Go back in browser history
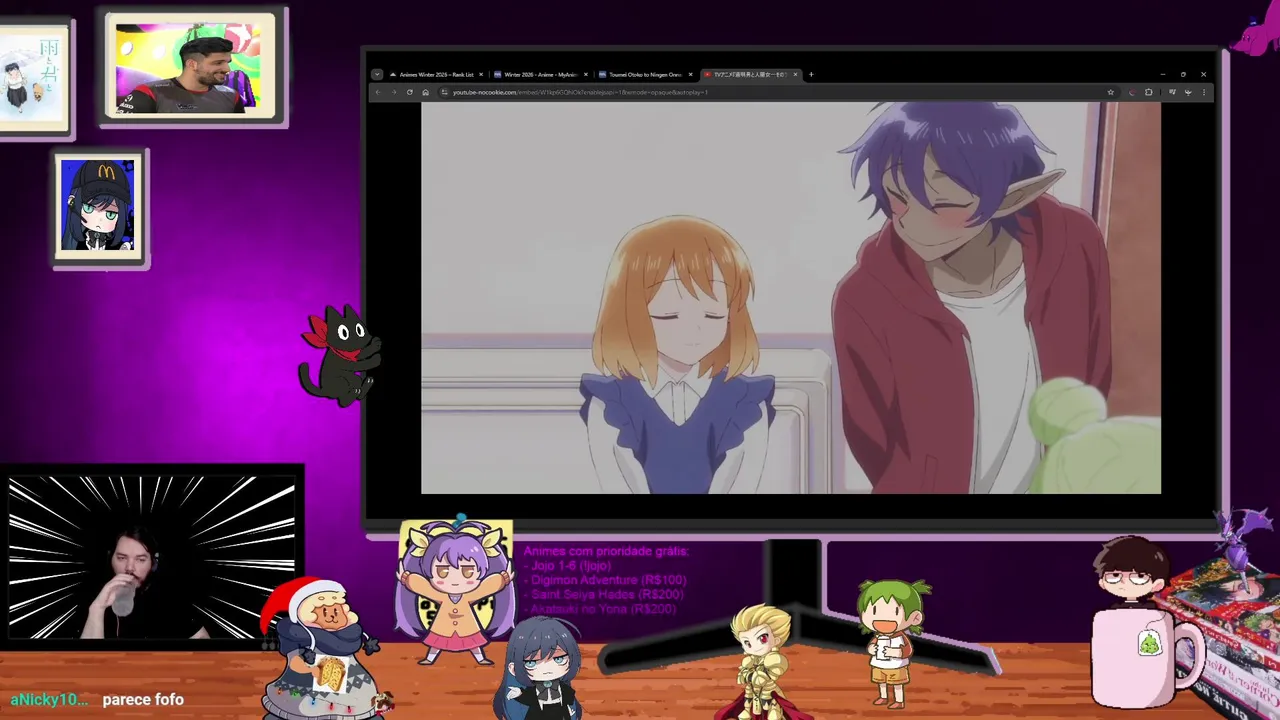 pyautogui.click(x=378, y=92)
